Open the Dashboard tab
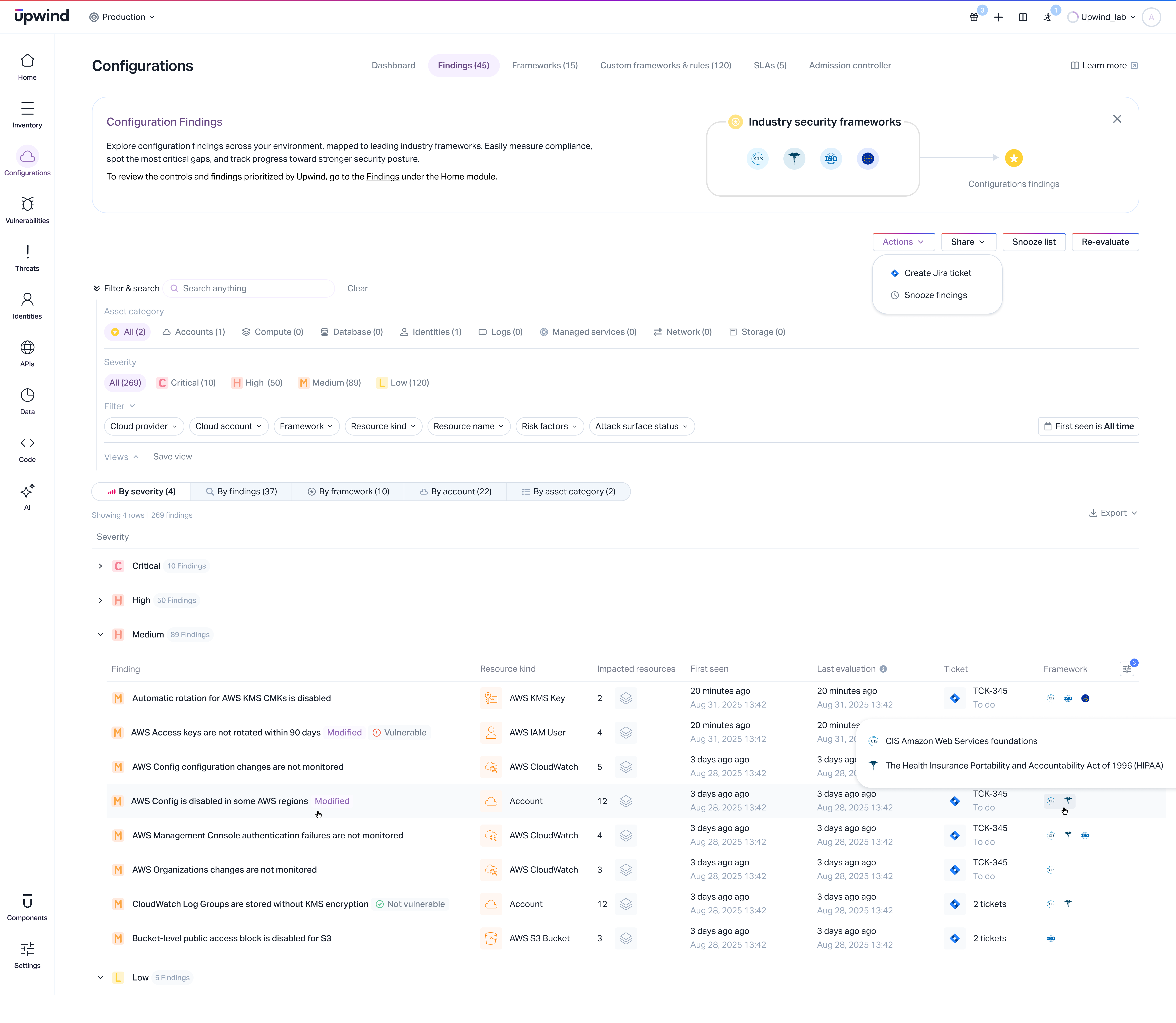1176x1023 pixels. 393,65
